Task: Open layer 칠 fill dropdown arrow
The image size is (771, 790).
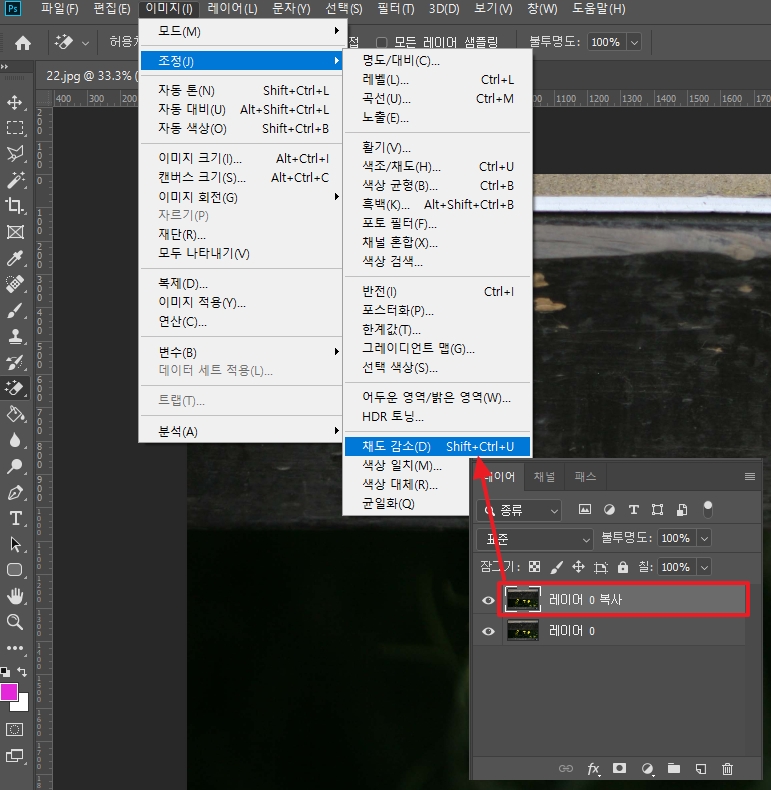Action: click(704, 567)
